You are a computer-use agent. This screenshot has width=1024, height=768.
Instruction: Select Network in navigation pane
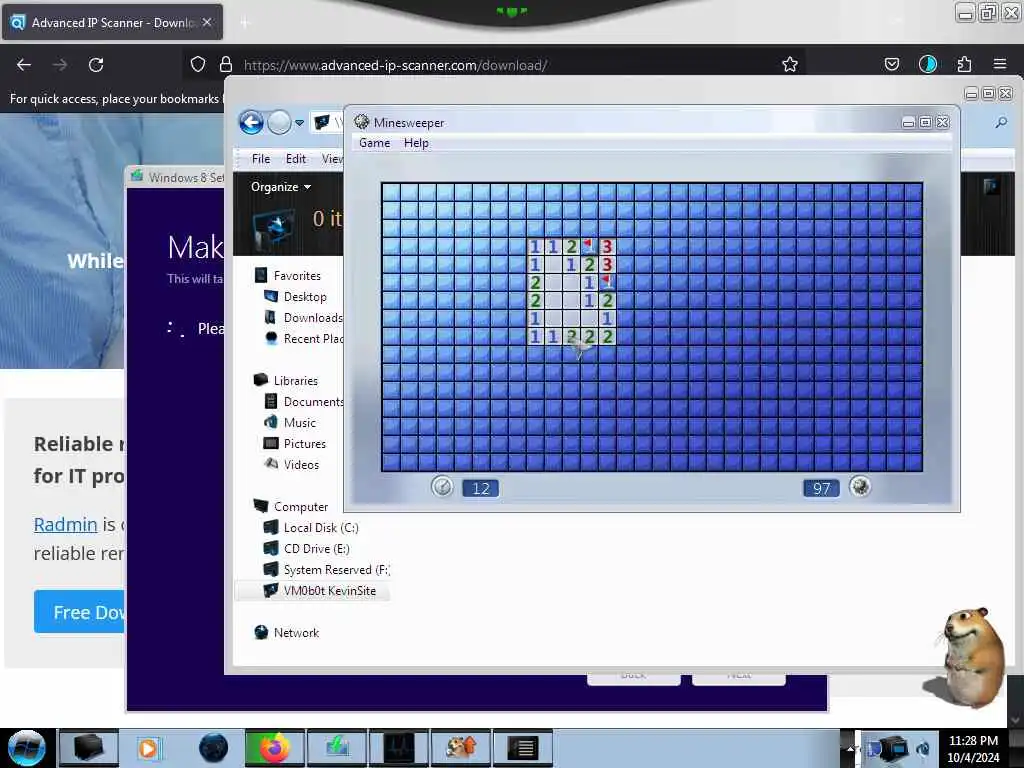tap(296, 633)
